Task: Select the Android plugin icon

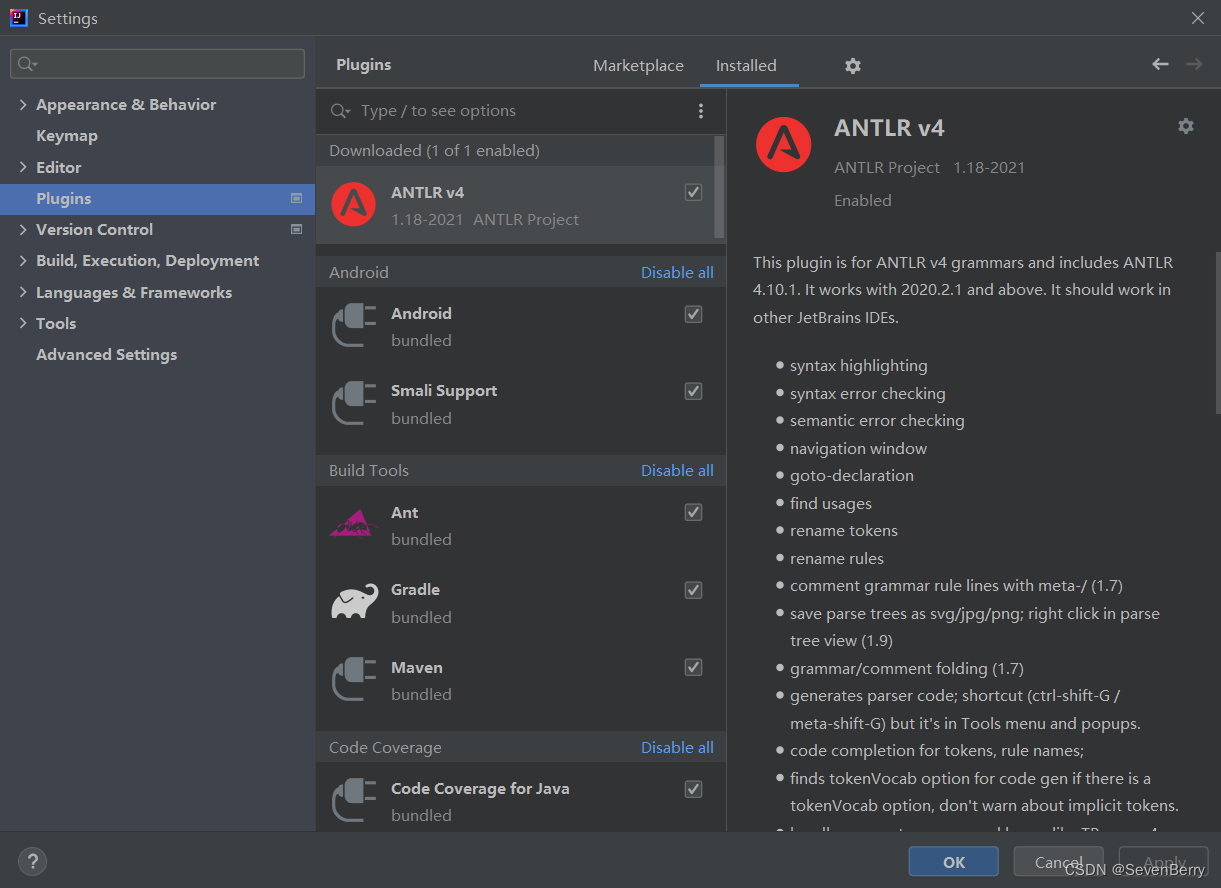Action: click(352, 325)
